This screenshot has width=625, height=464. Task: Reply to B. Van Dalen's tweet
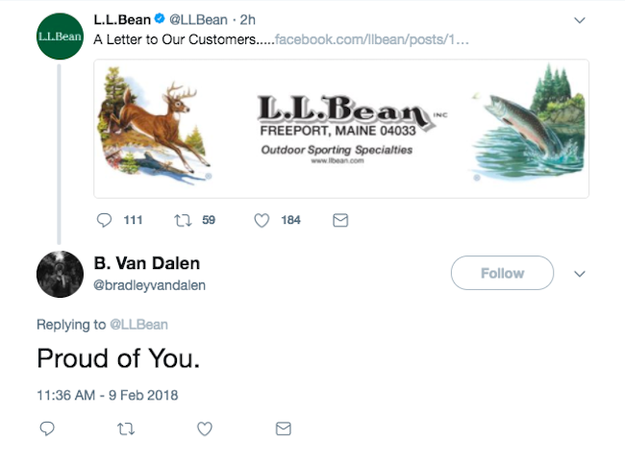coord(47,429)
